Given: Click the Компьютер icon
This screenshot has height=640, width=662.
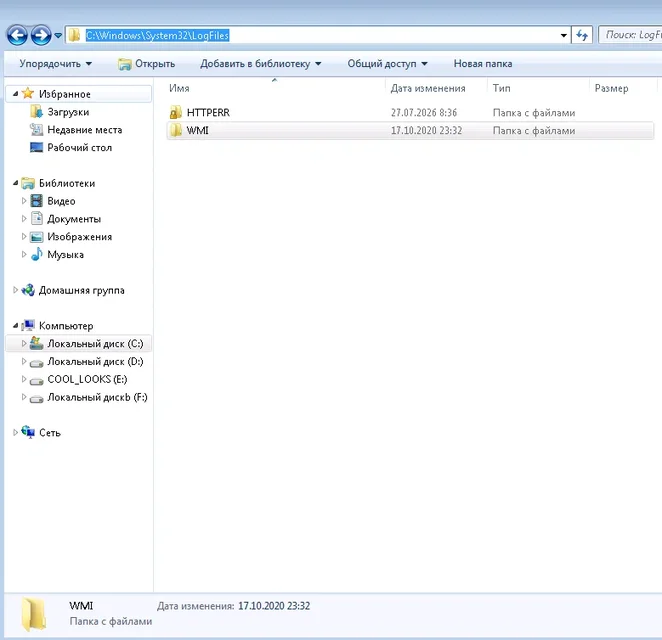Looking at the screenshot, I should pos(28,325).
